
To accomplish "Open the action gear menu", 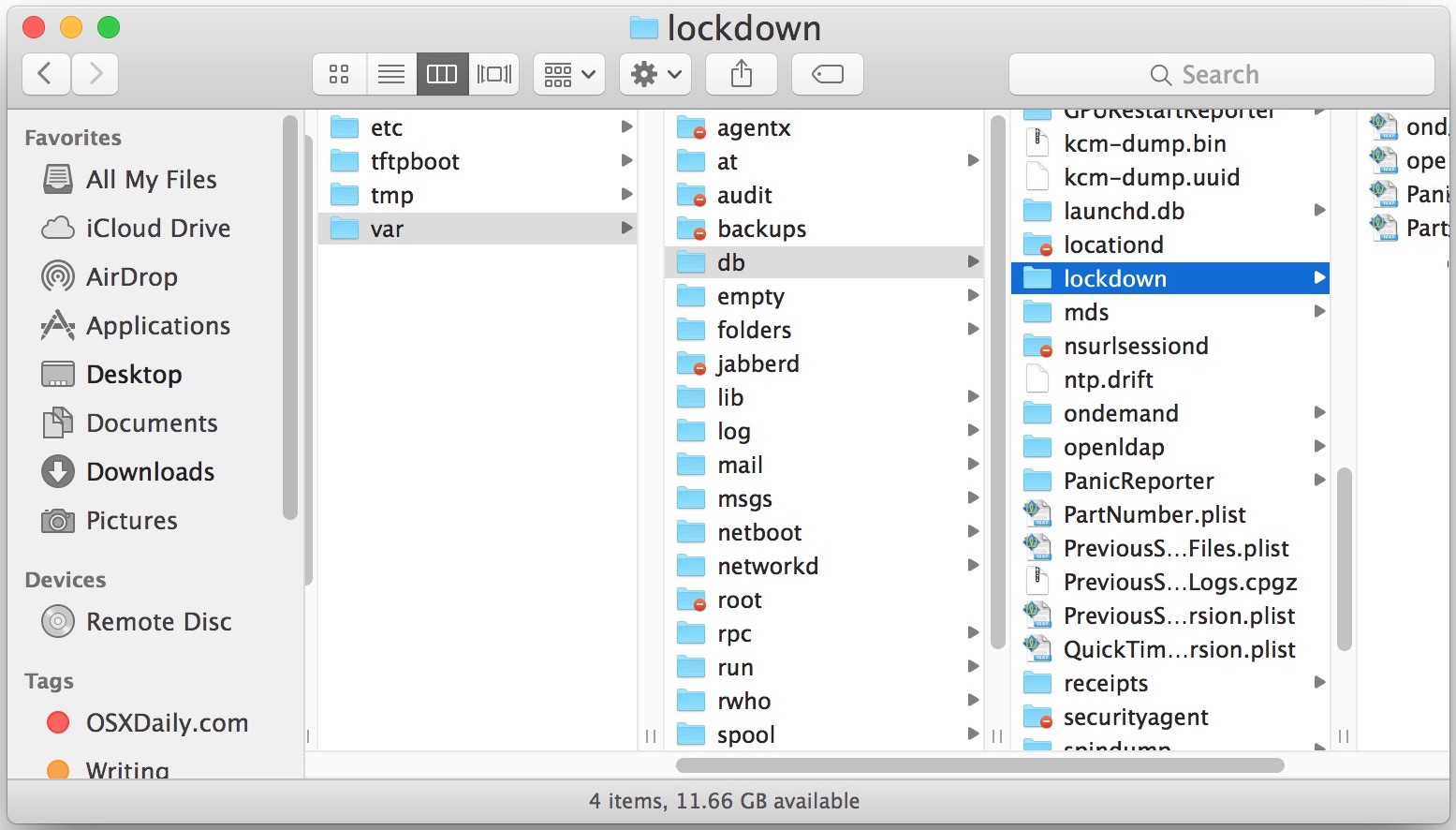I will [x=654, y=73].
